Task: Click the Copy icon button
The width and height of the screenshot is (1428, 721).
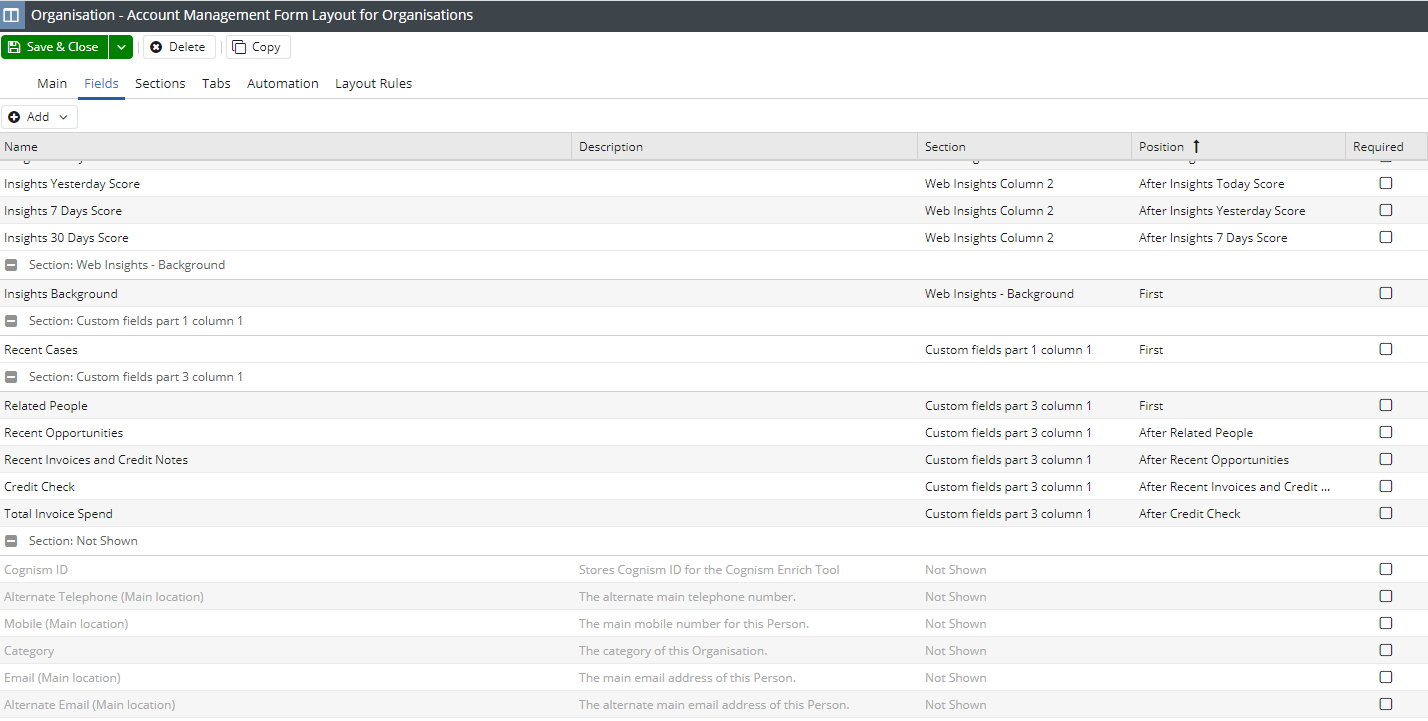Action: tap(240, 46)
